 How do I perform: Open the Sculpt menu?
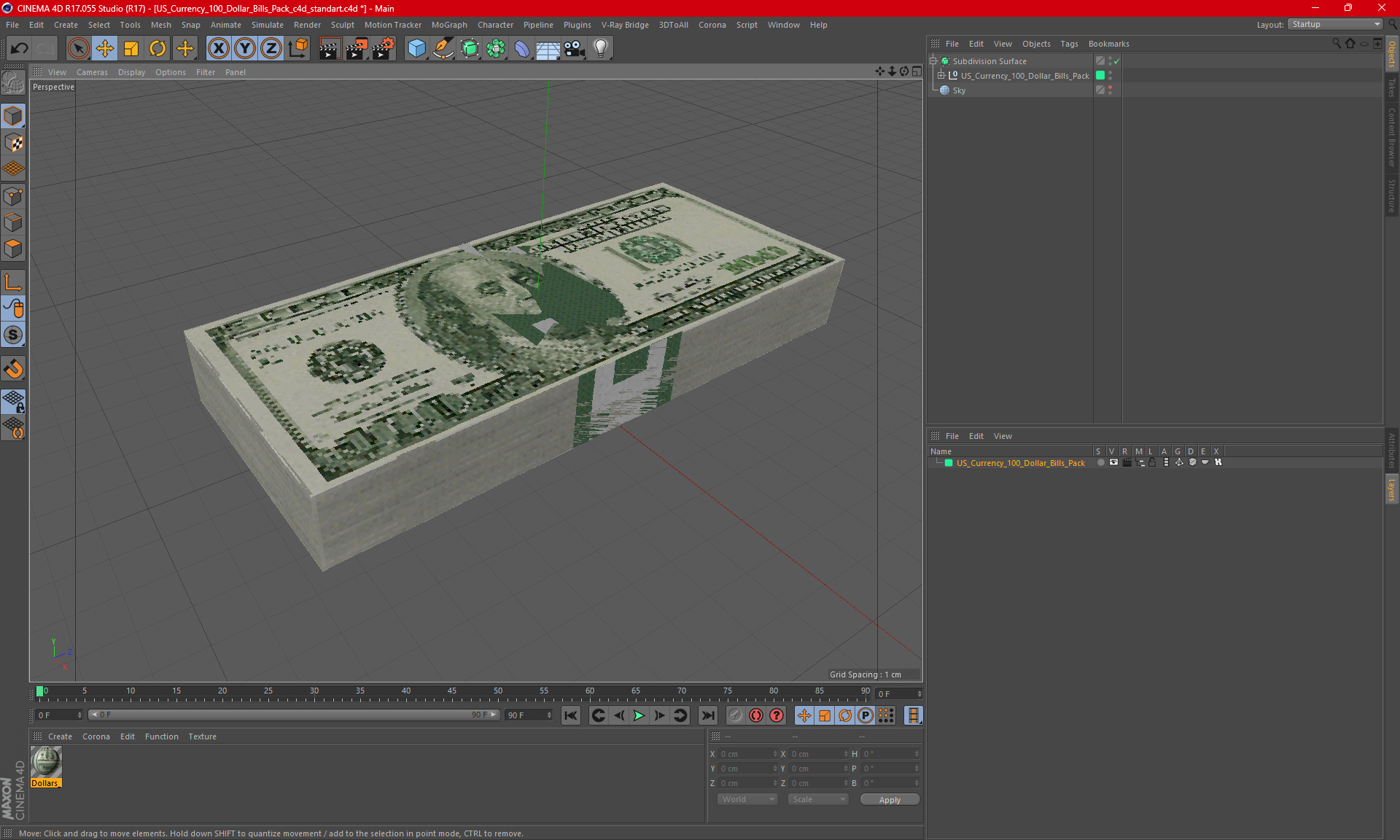pyautogui.click(x=342, y=25)
